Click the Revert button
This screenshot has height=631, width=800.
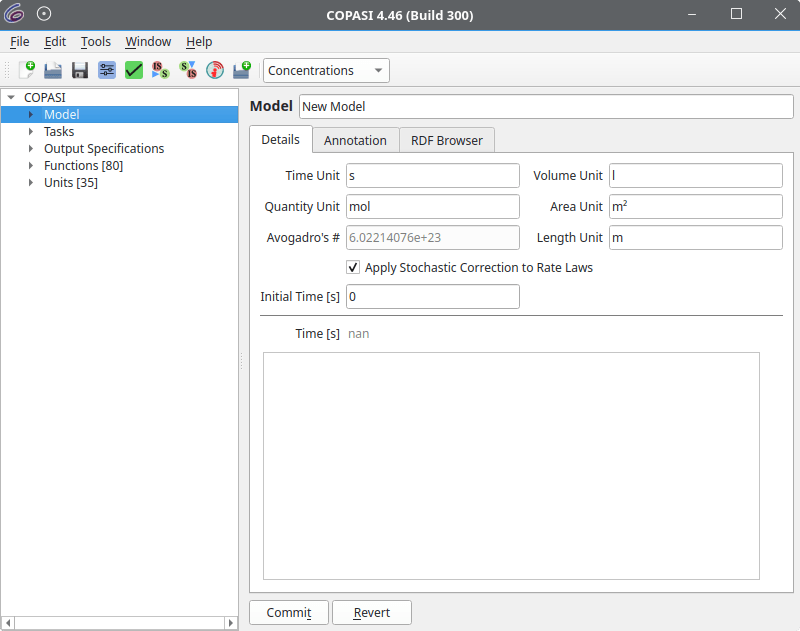pyautogui.click(x=371, y=612)
